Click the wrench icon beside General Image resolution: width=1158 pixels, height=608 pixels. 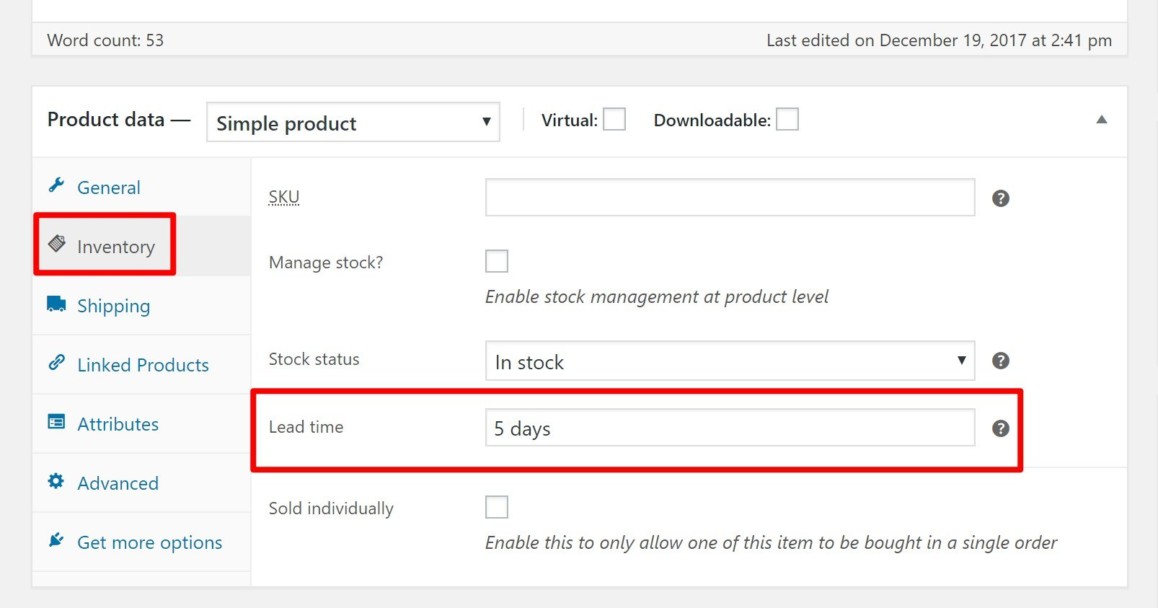56,185
